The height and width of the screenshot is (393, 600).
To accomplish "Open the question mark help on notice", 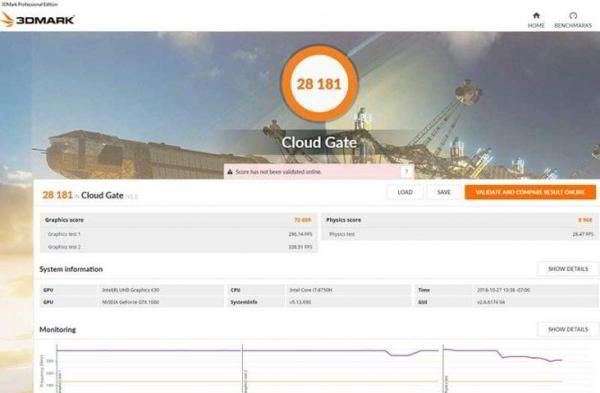I will coord(406,171).
